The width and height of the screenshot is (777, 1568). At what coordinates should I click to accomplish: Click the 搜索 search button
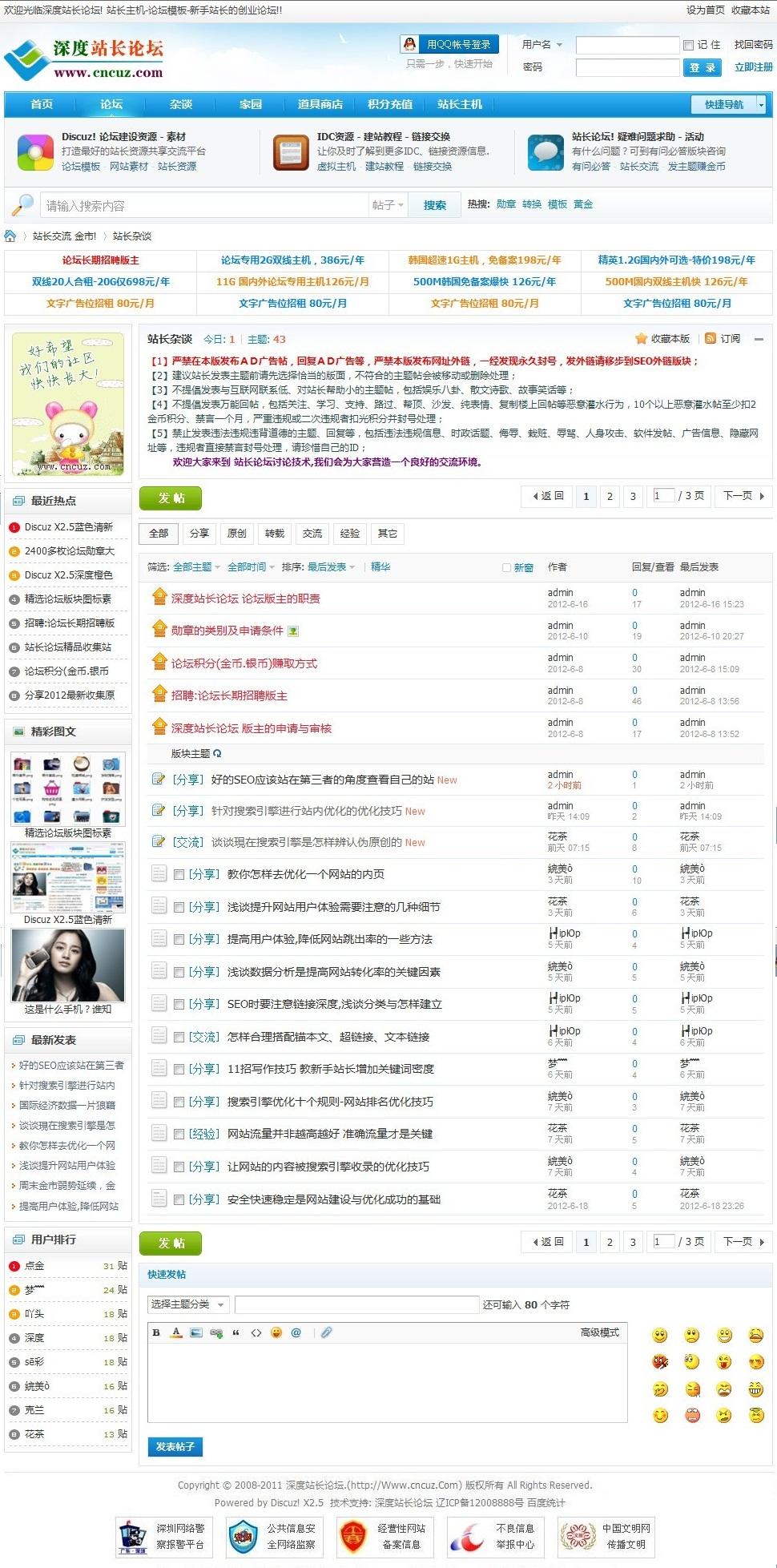click(435, 205)
